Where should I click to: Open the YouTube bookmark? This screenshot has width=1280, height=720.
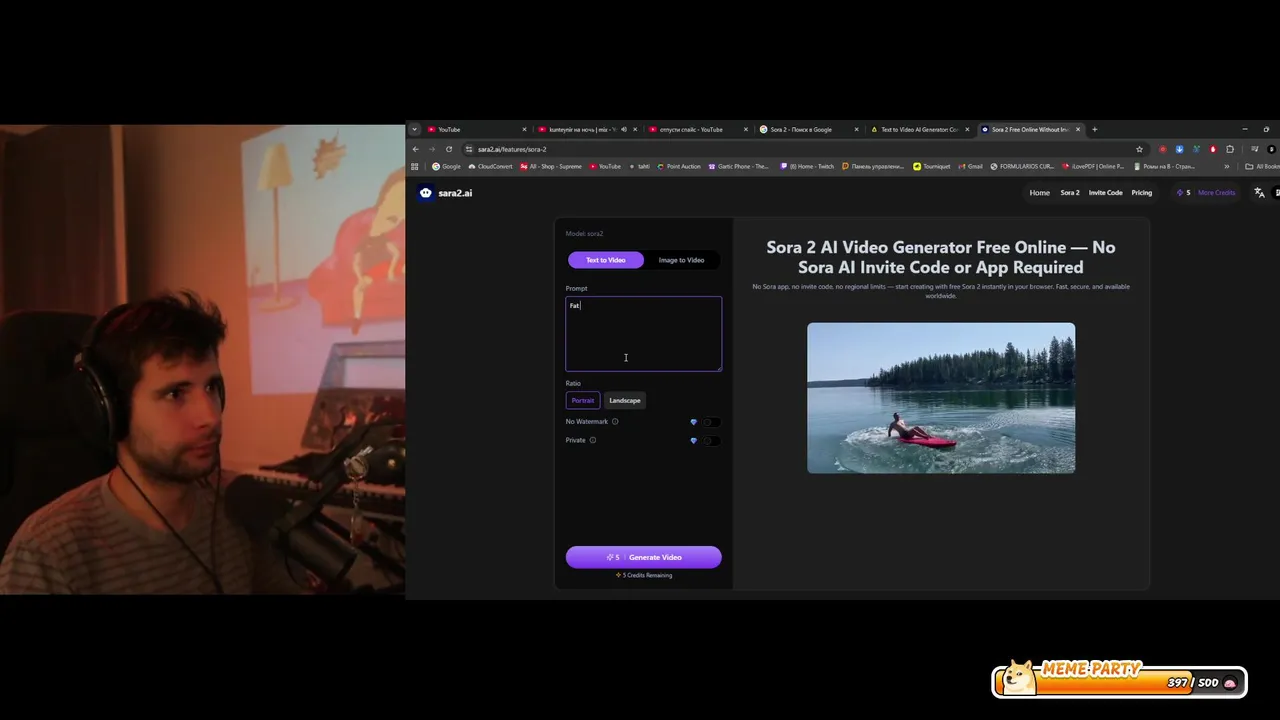point(605,166)
